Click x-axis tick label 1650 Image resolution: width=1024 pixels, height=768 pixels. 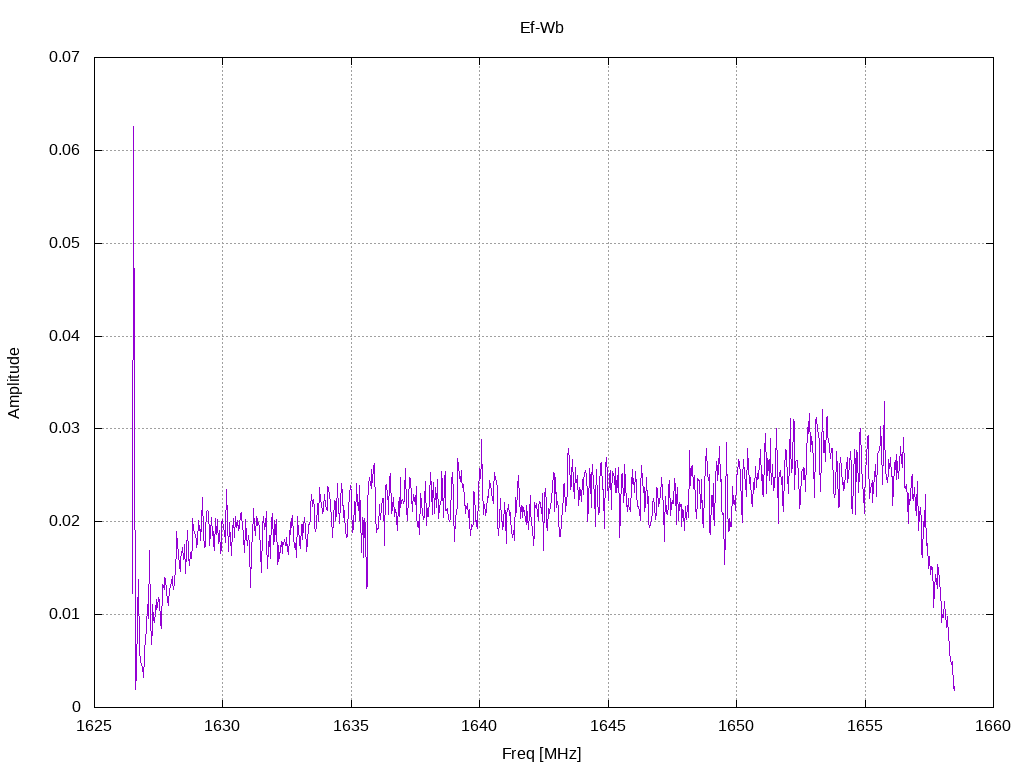coord(736,726)
